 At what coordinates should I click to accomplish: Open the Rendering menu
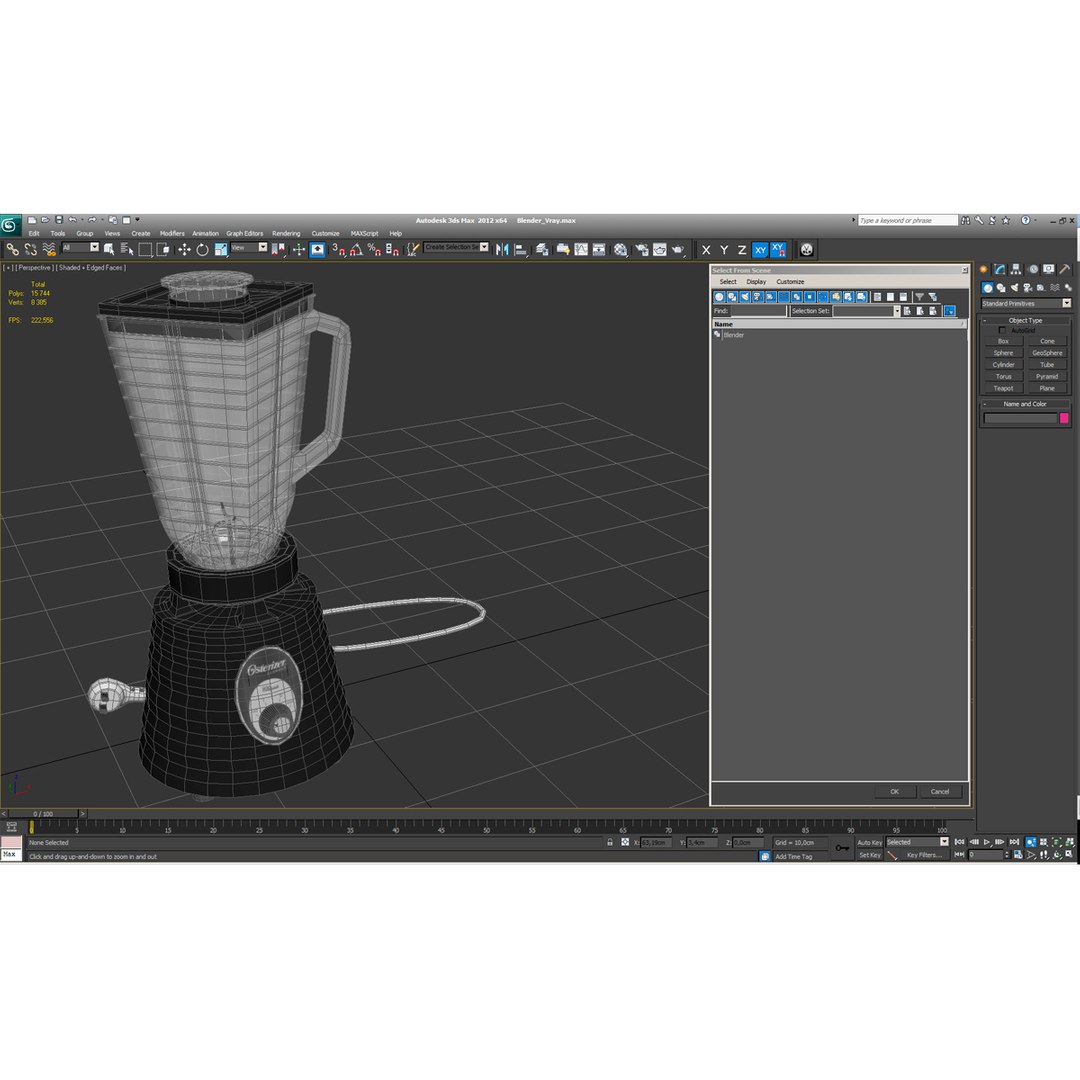(286, 233)
